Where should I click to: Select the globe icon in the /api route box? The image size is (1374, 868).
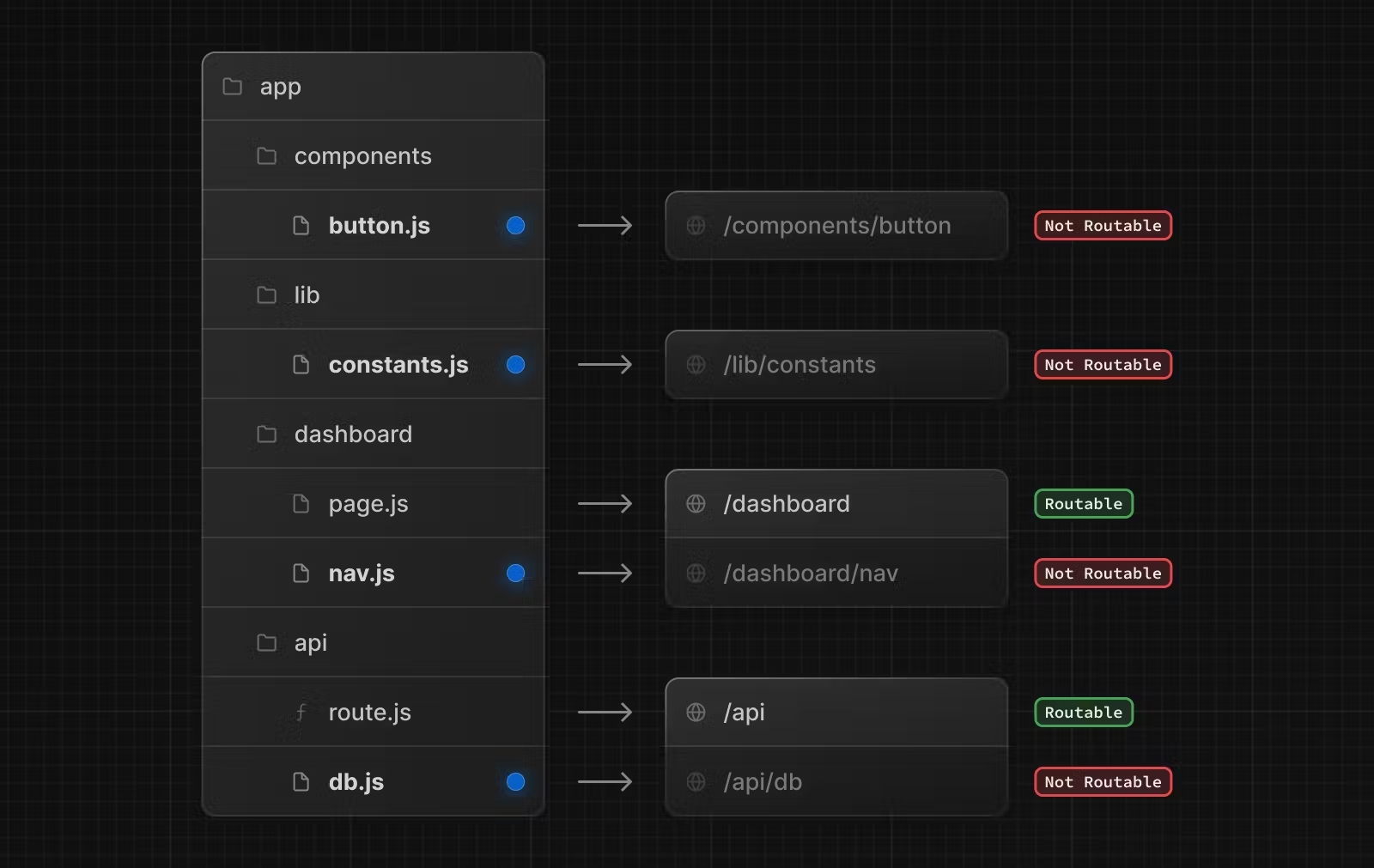[696, 712]
